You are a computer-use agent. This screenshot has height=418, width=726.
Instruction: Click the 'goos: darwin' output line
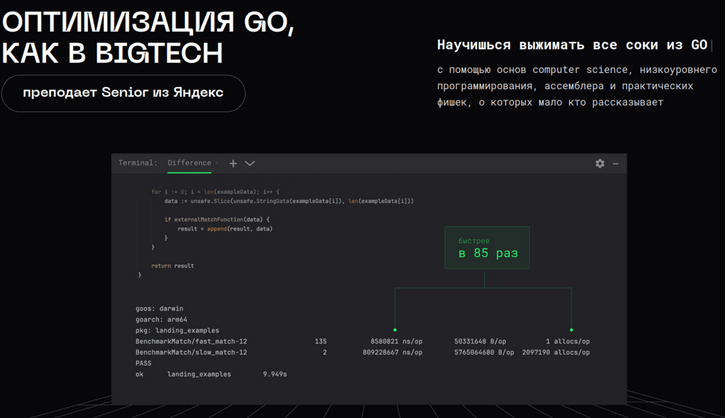tap(160, 308)
